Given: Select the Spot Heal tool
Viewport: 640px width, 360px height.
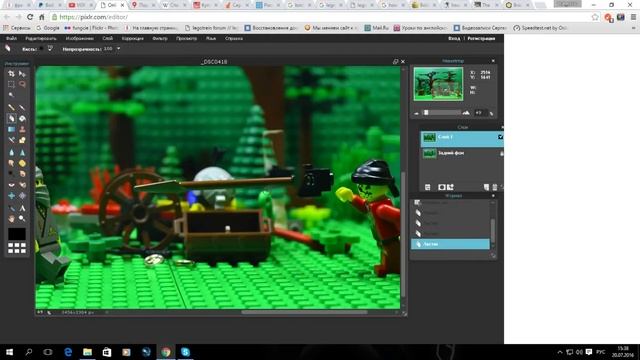Looking at the screenshot, I should (22, 185).
